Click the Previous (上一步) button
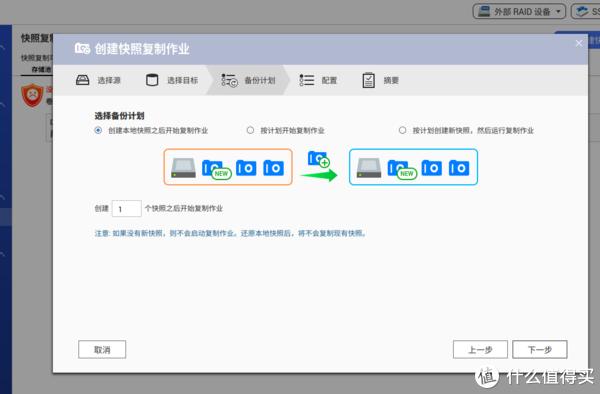Viewport: 600px width, 394px height. 481,350
